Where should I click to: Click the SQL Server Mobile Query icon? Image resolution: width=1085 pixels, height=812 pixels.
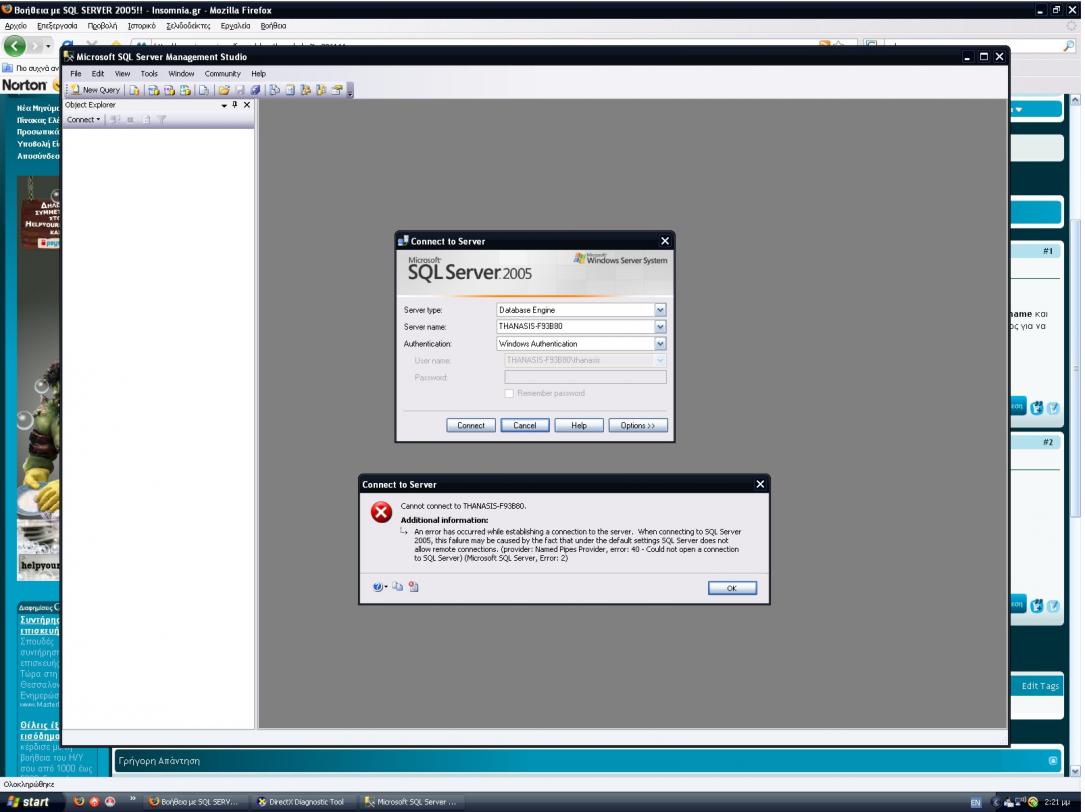coord(203,90)
